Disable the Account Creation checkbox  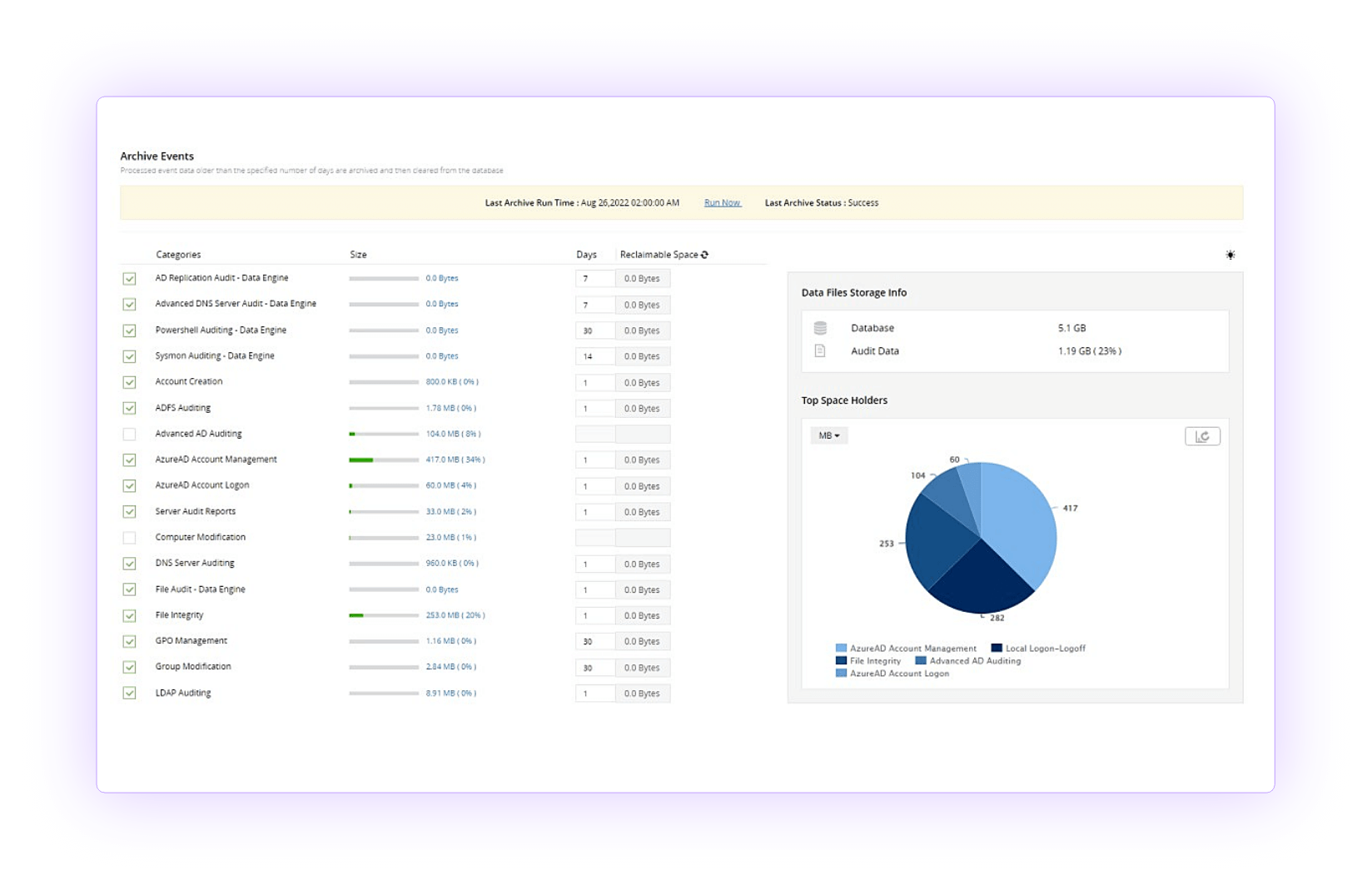pos(129,382)
